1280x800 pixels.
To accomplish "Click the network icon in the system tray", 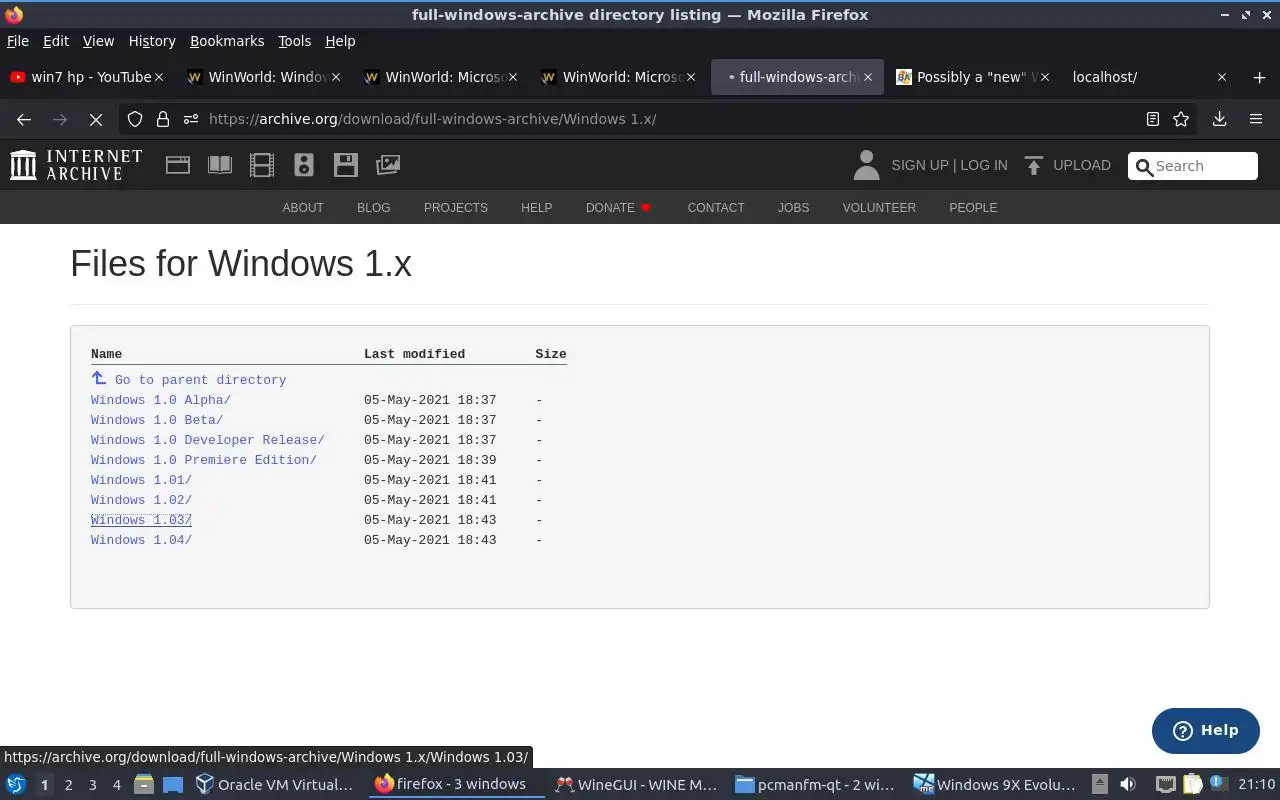I will point(1165,785).
